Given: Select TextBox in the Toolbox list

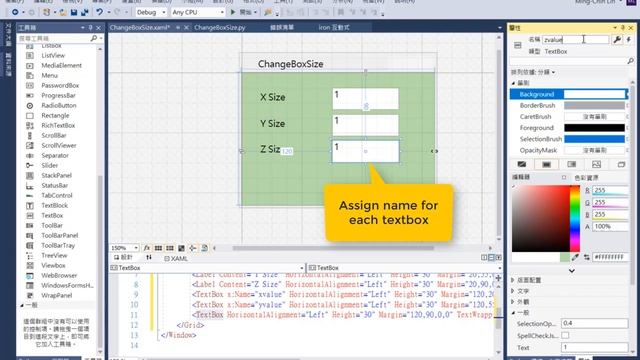Looking at the screenshot, I should [x=52, y=215].
